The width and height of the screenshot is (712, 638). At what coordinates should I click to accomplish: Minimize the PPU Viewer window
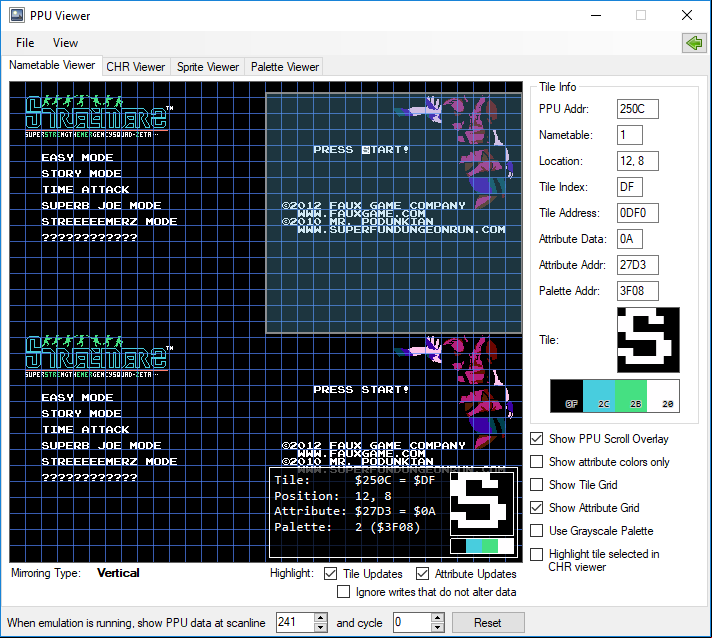596,15
